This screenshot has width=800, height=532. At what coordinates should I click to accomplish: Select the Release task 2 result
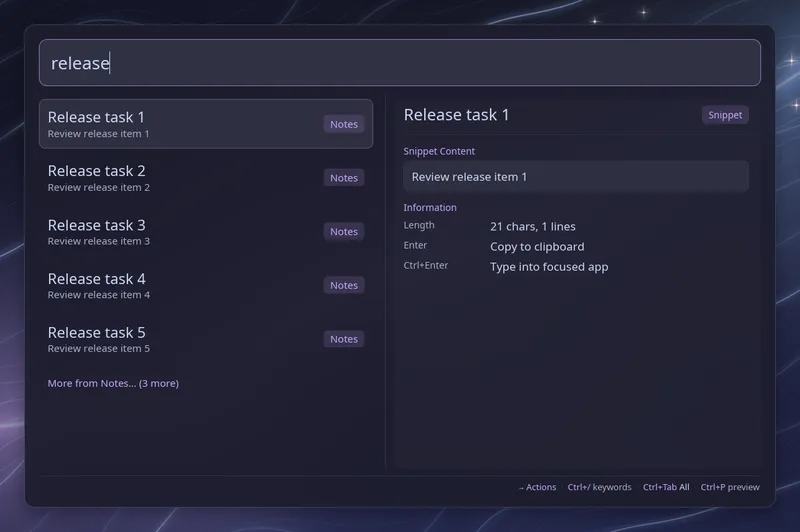click(x=206, y=178)
